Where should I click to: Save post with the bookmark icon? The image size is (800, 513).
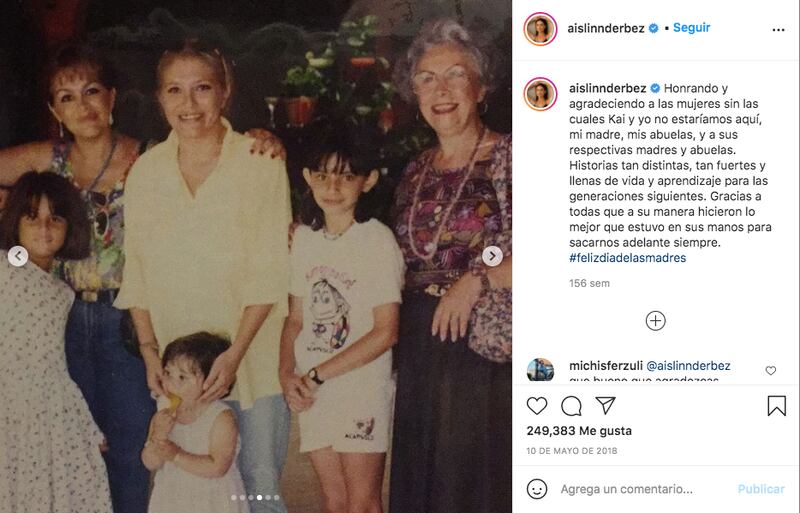tap(777, 406)
